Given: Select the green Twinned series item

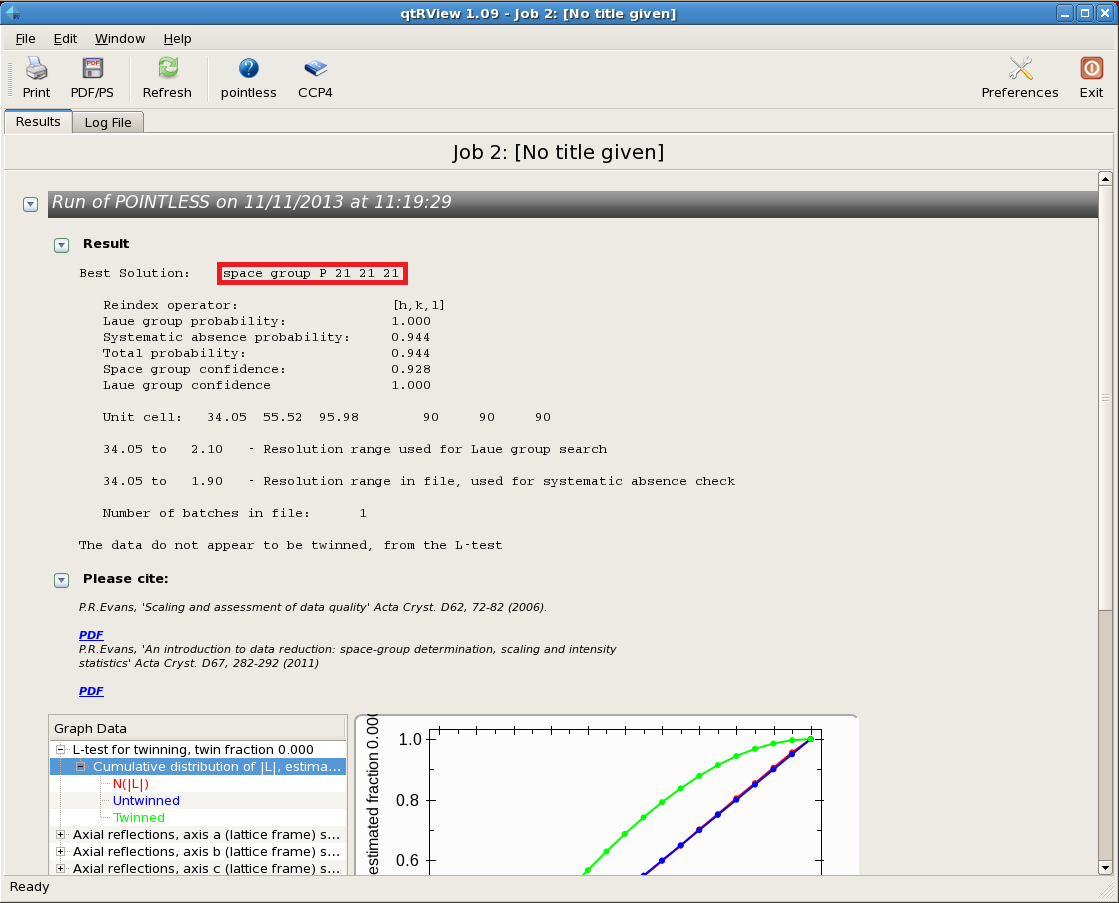Looking at the screenshot, I should pos(138,818).
